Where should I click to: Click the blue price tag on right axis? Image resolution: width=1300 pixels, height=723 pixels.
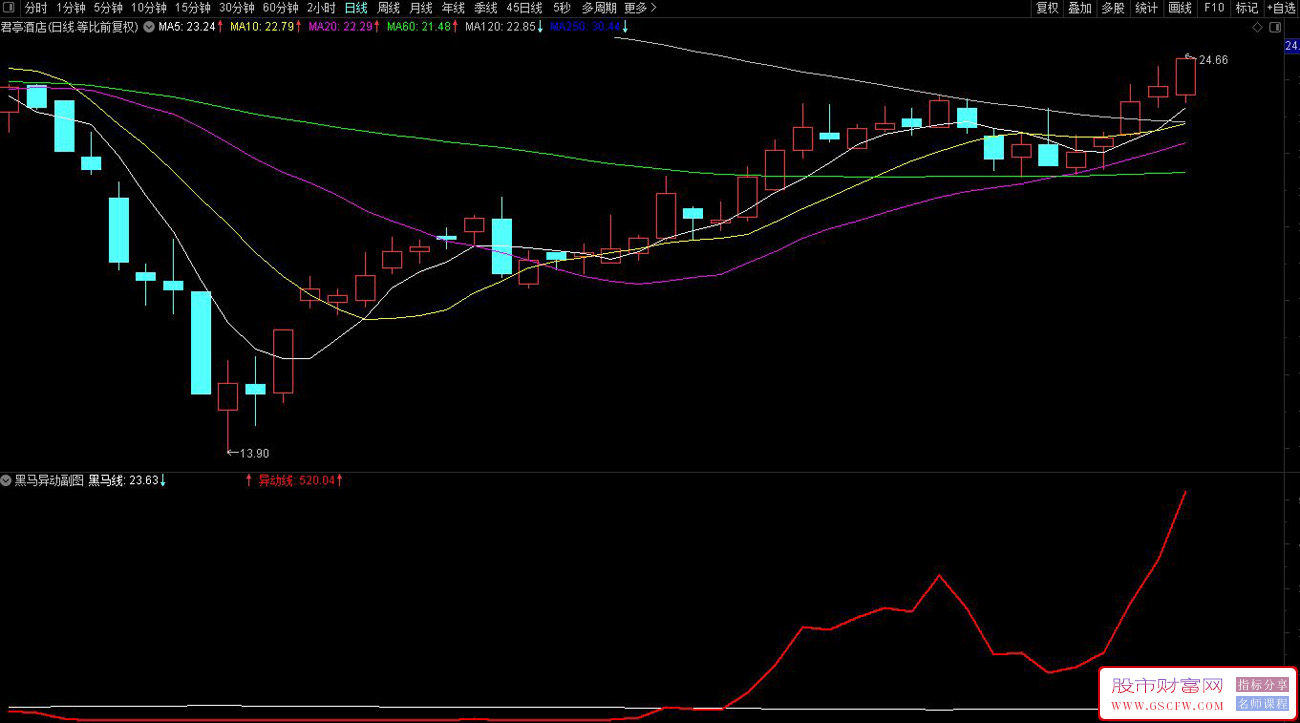tap(1291, 46)
